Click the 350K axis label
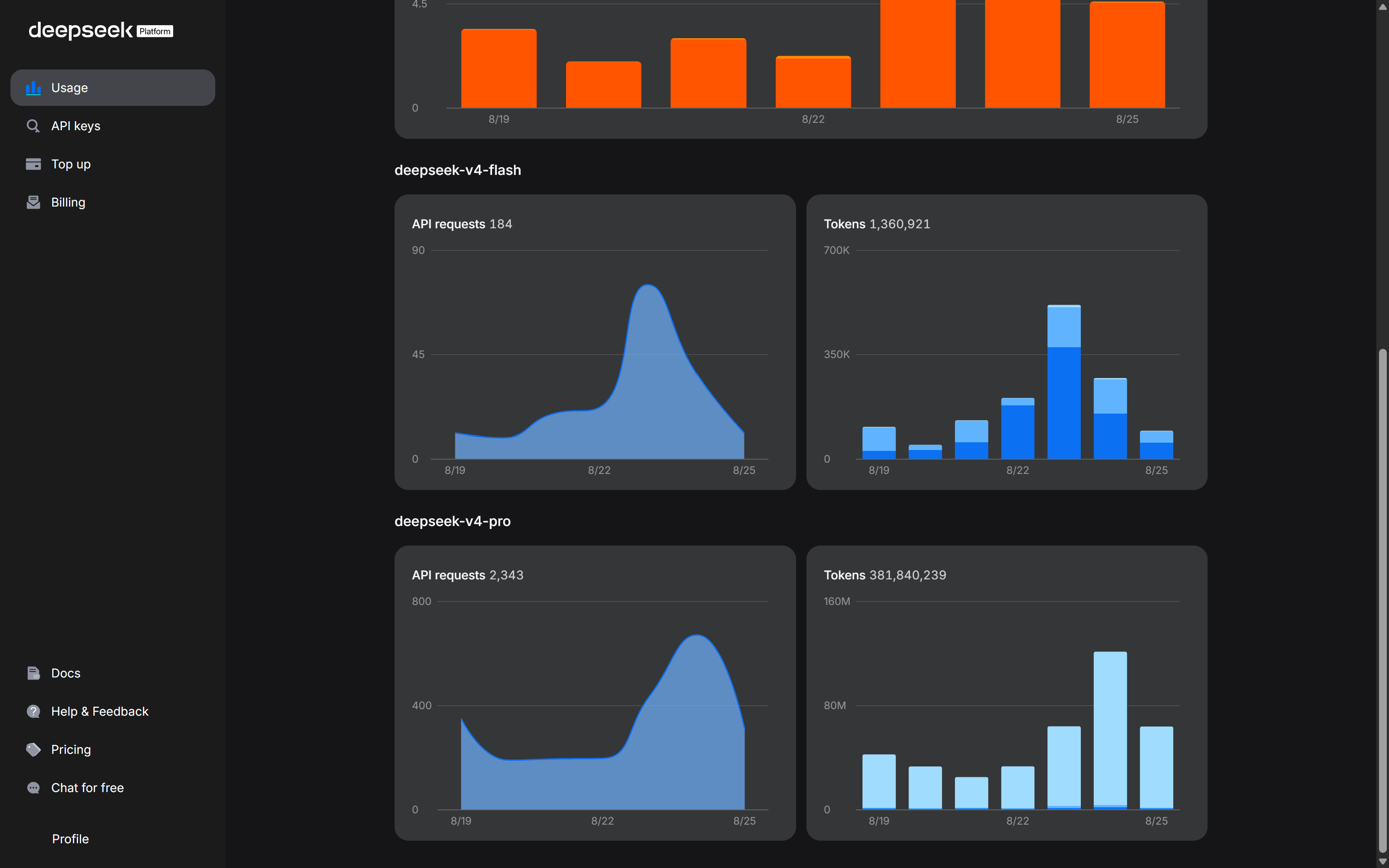This screenshot has width=1389, height=868. [x=836, y=354]
